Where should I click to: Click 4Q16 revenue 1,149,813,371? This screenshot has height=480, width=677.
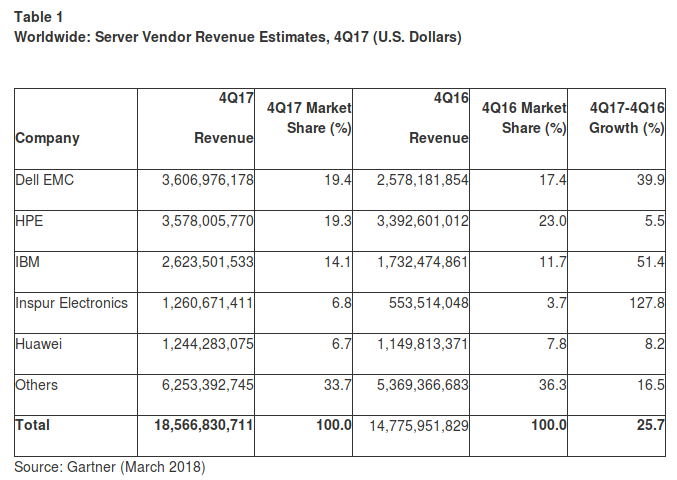[x=423, y=344]
